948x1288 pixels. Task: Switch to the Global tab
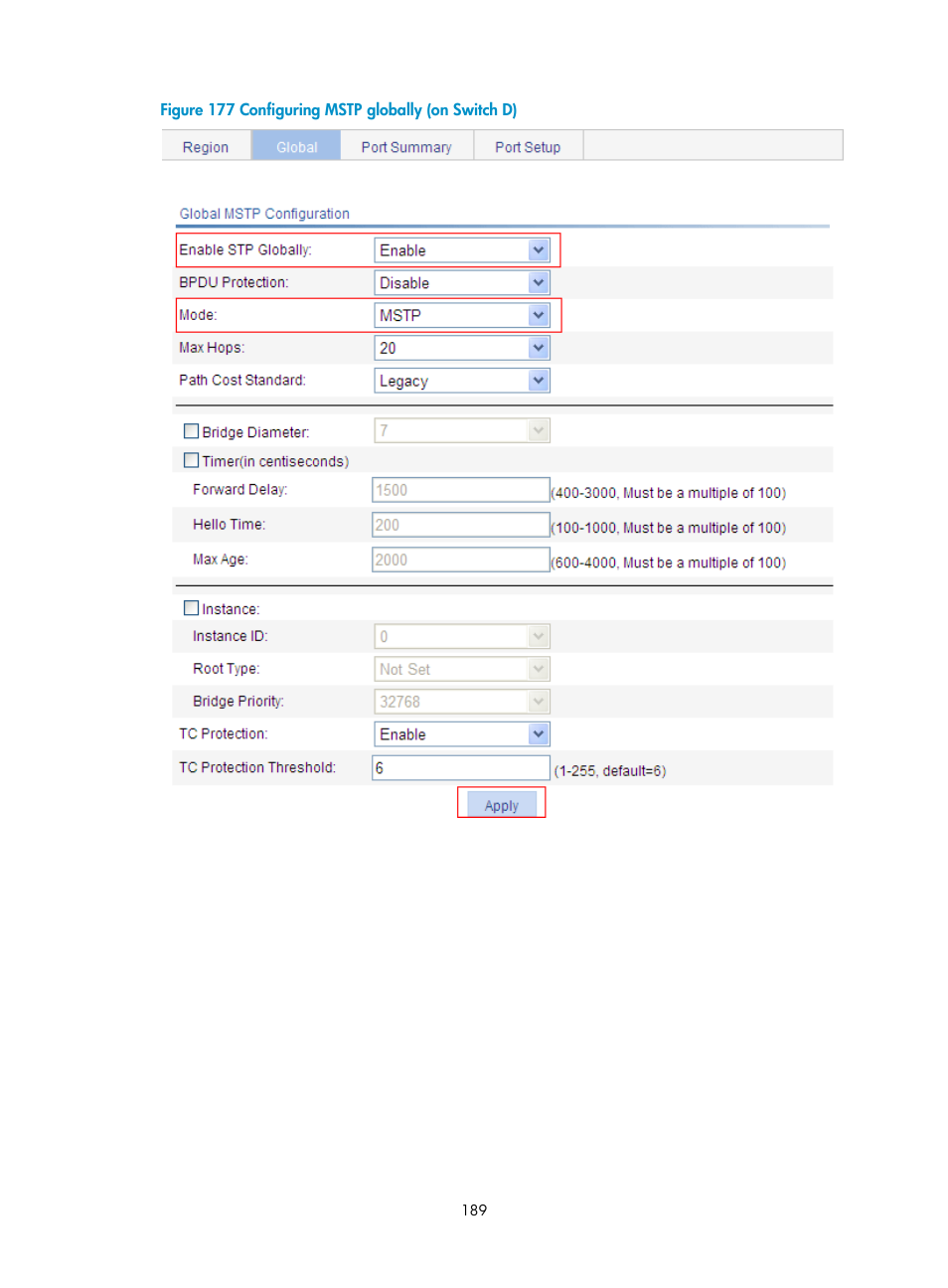tap(296, 147)
